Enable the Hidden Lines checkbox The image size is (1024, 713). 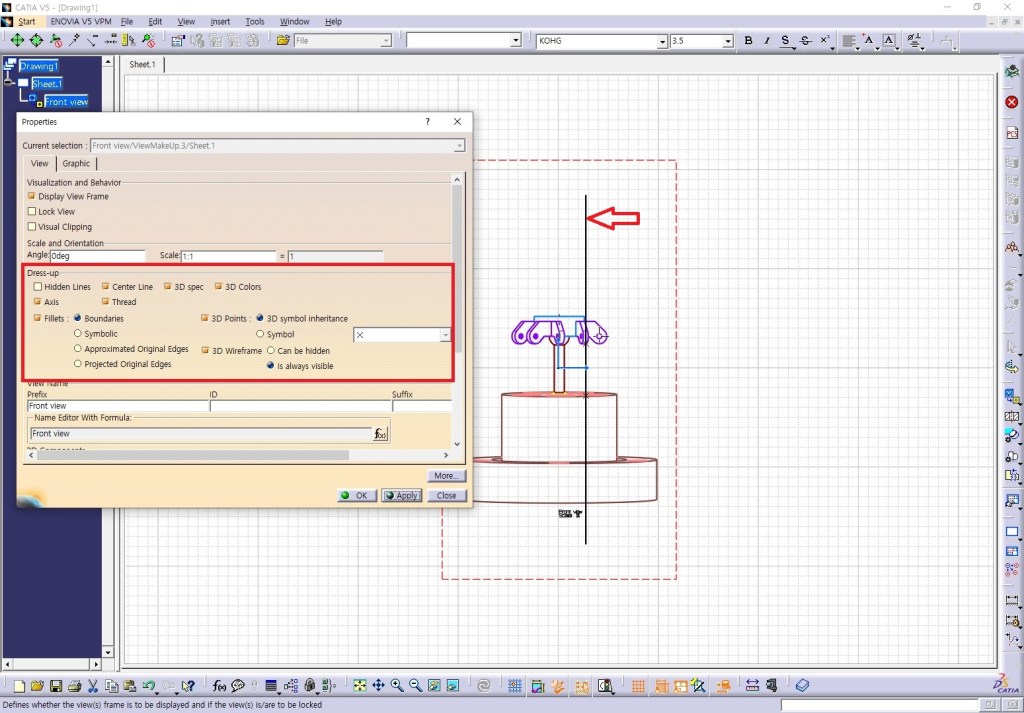pyautogui.click(x=38, y=287)
